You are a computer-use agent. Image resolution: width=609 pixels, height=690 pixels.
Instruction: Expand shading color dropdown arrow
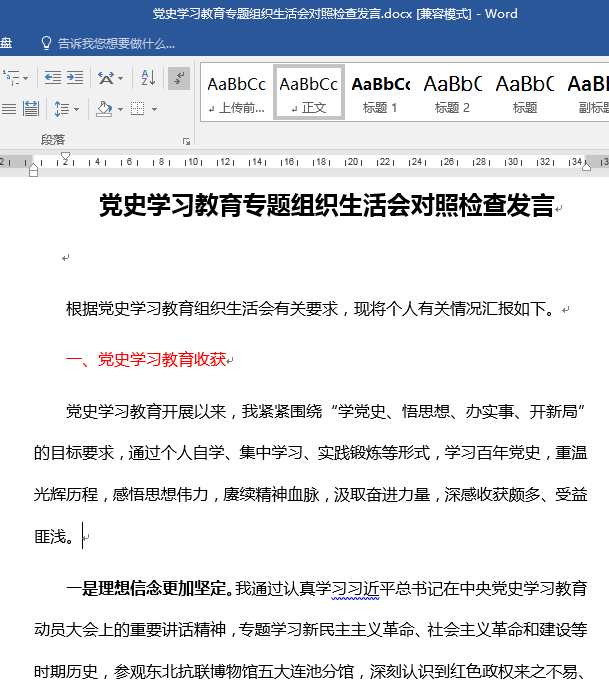[120, 109]
